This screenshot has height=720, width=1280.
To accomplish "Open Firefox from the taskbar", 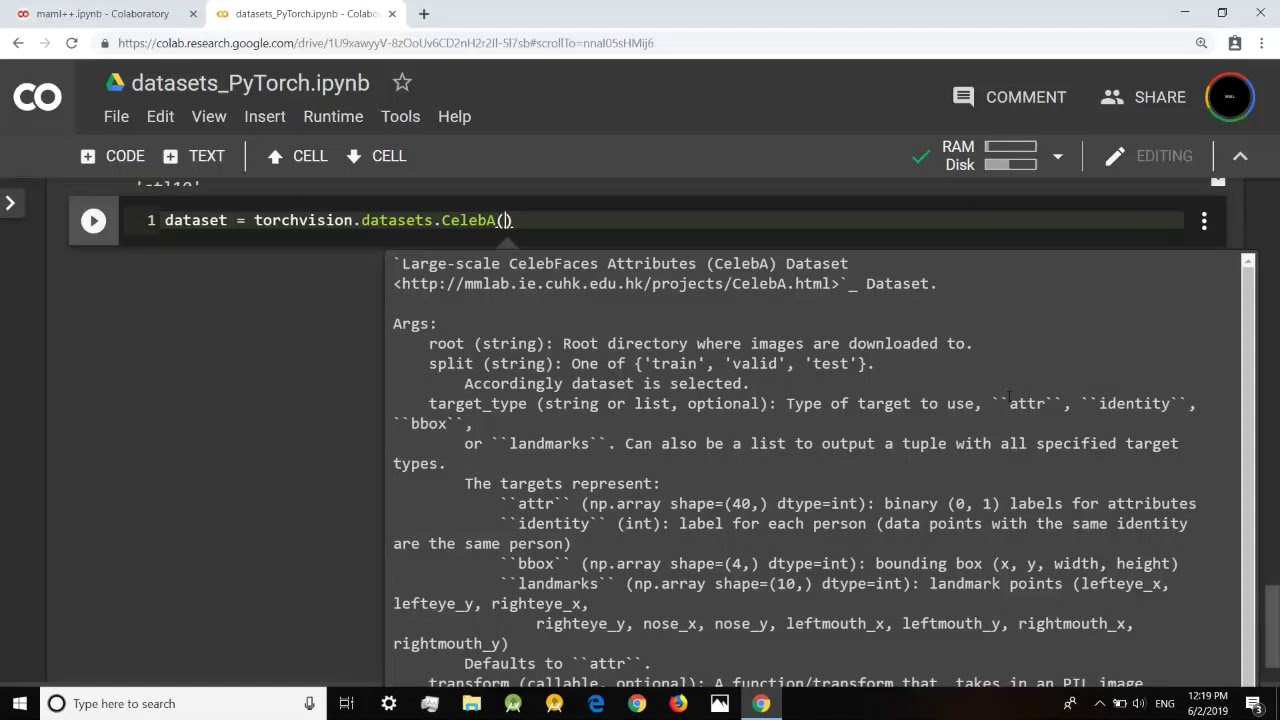I will pos(678,704).
